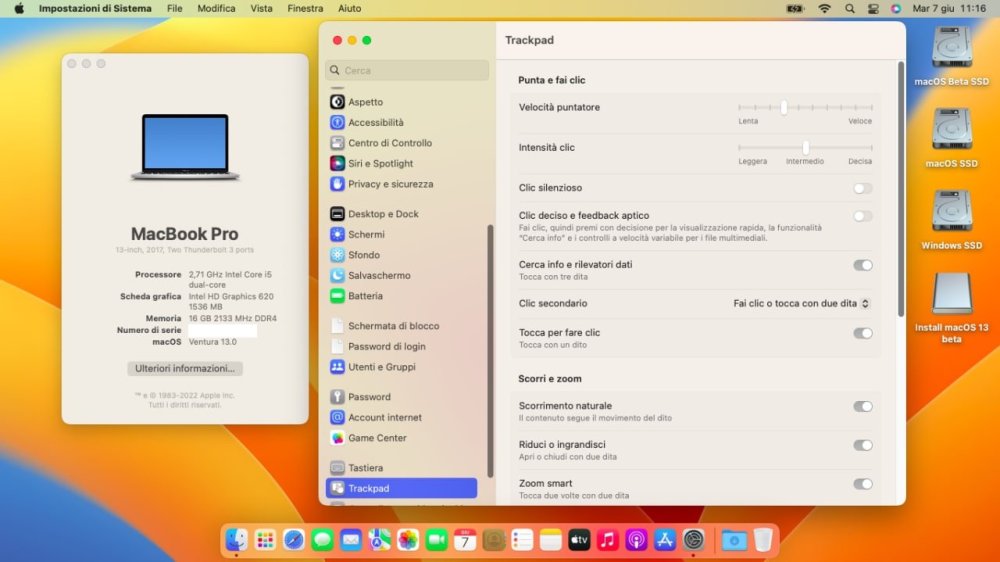The image size is (1000, 562).
Task: Open Wi-Fi status in menu bar
Action: [825, 8]
